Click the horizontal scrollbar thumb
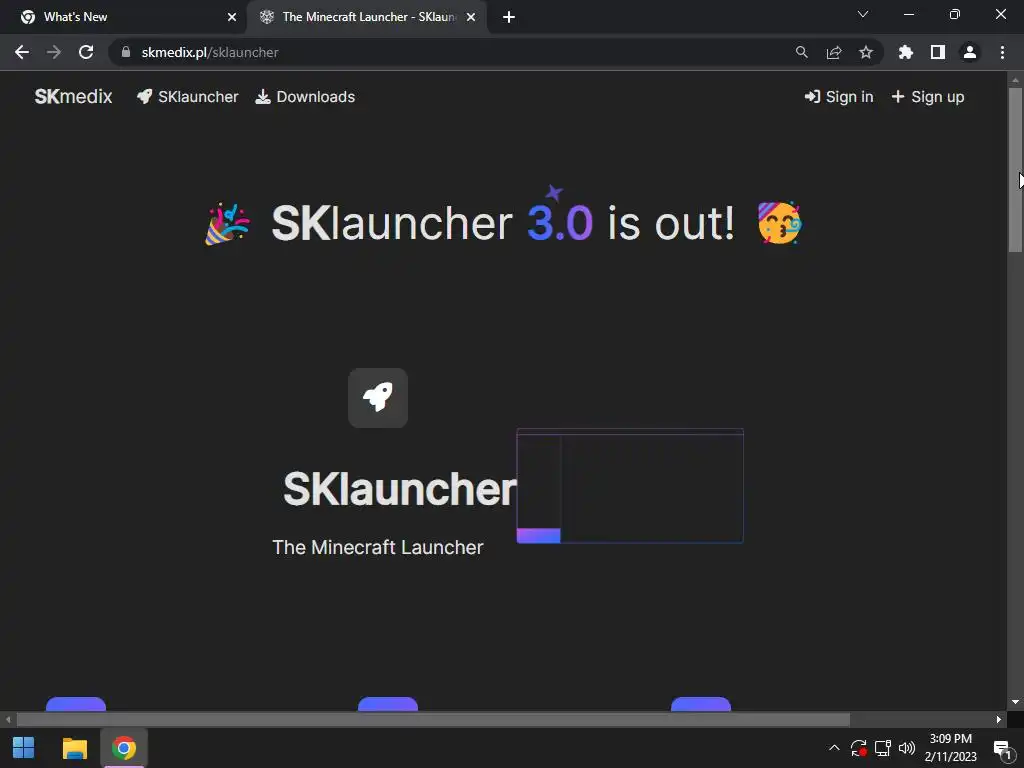 click(433, 720)
